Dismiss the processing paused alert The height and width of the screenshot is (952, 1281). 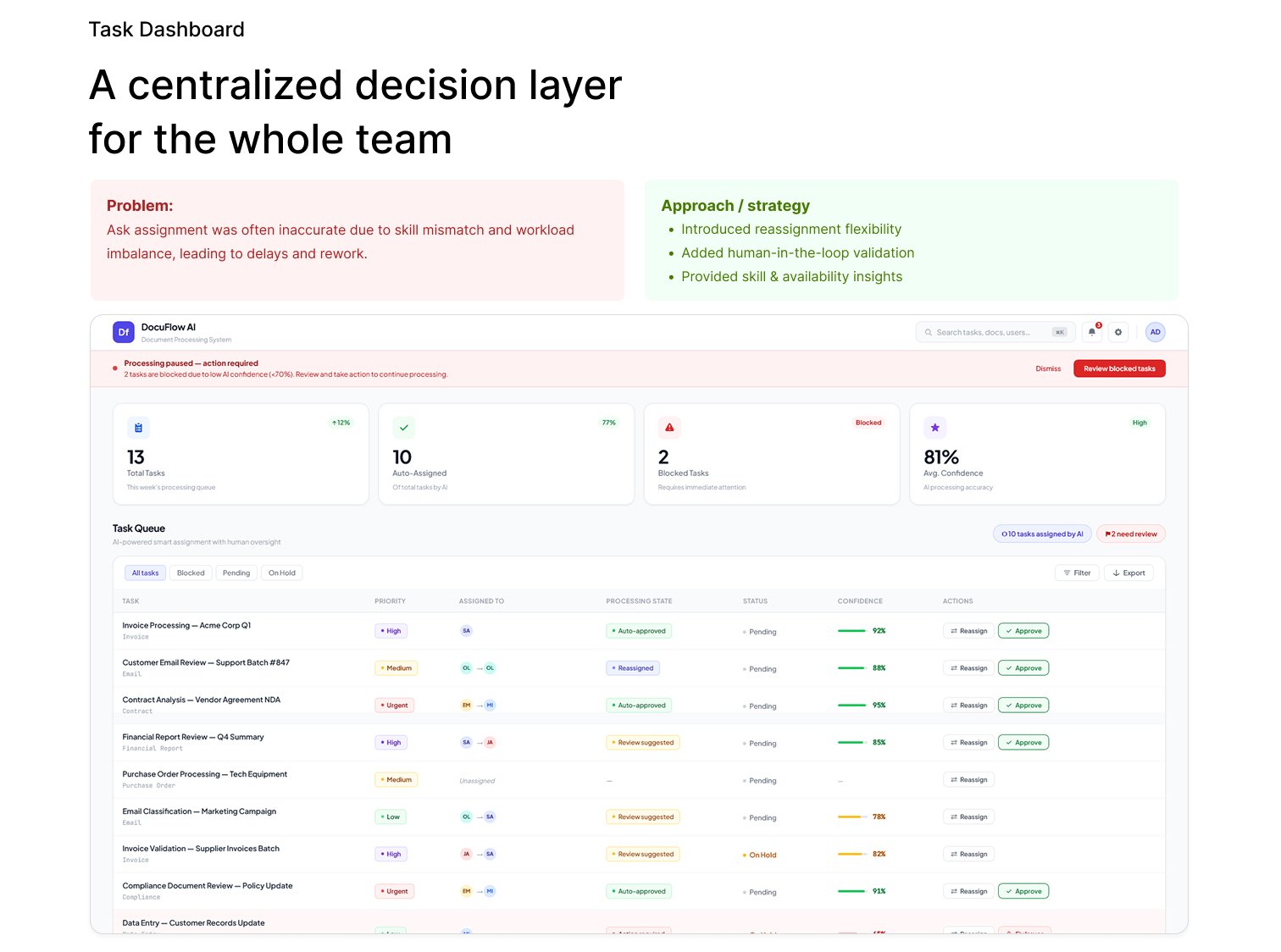[x=1048, y=368]
